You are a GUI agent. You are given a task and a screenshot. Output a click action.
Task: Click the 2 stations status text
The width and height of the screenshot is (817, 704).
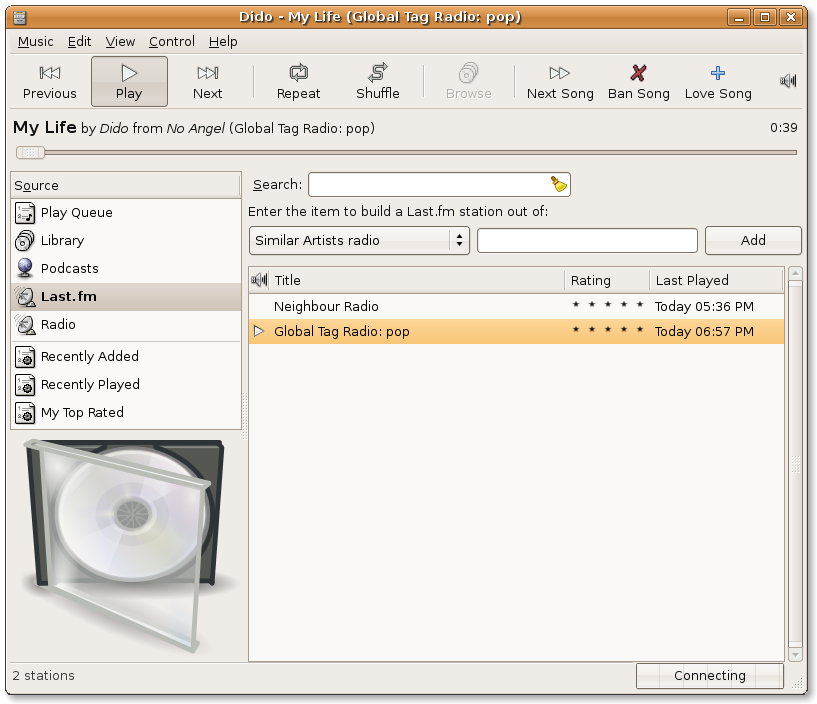point(44,676)
